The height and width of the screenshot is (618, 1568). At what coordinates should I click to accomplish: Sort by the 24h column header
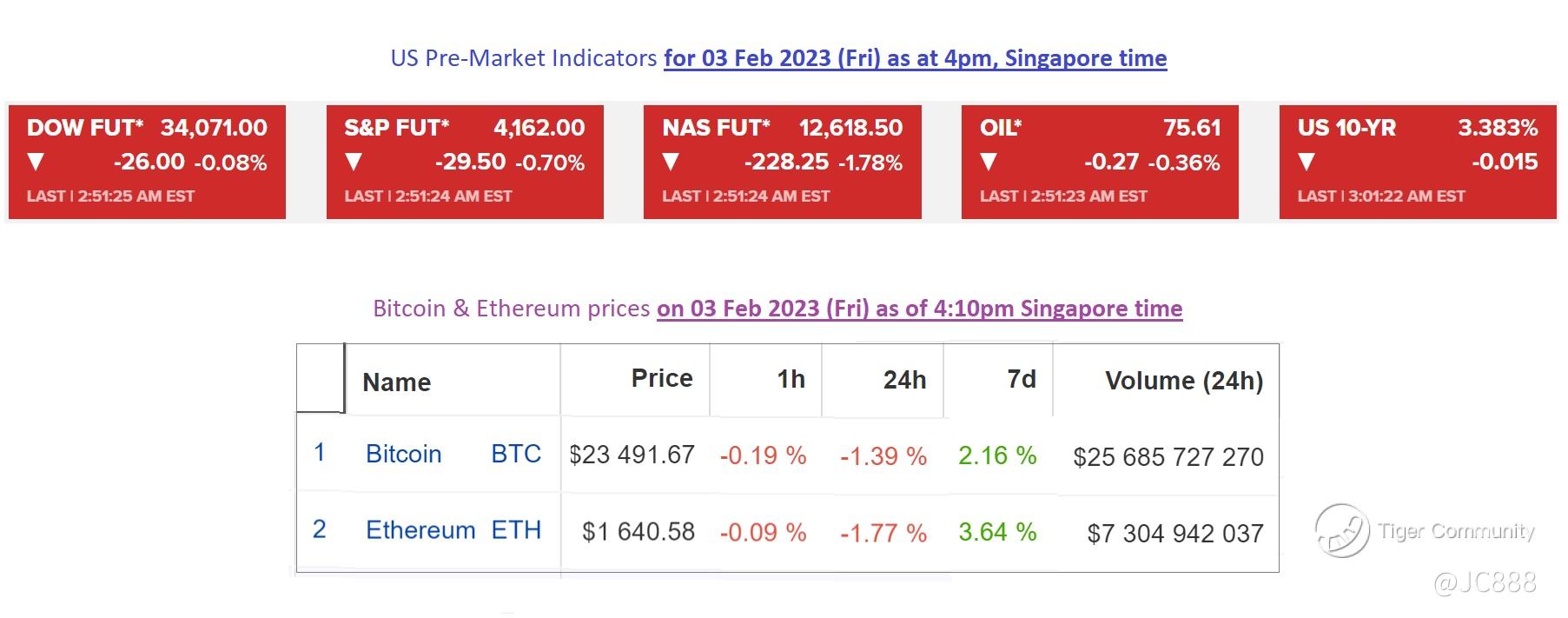coord(904,380)
